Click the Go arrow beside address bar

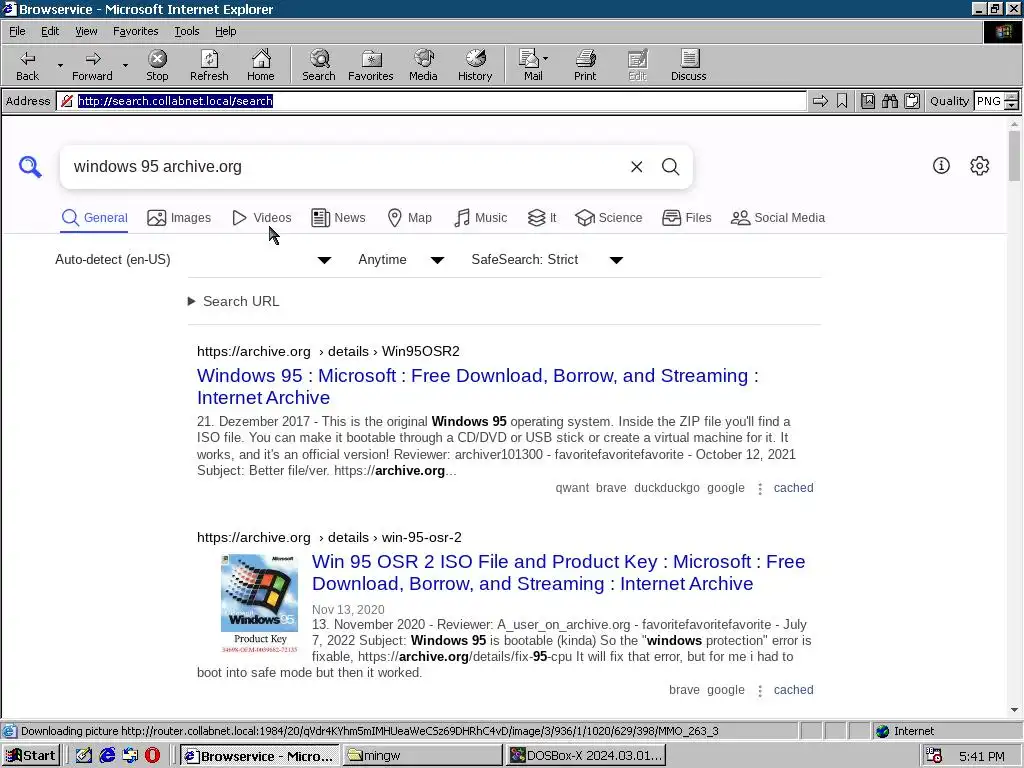(820, 101)
